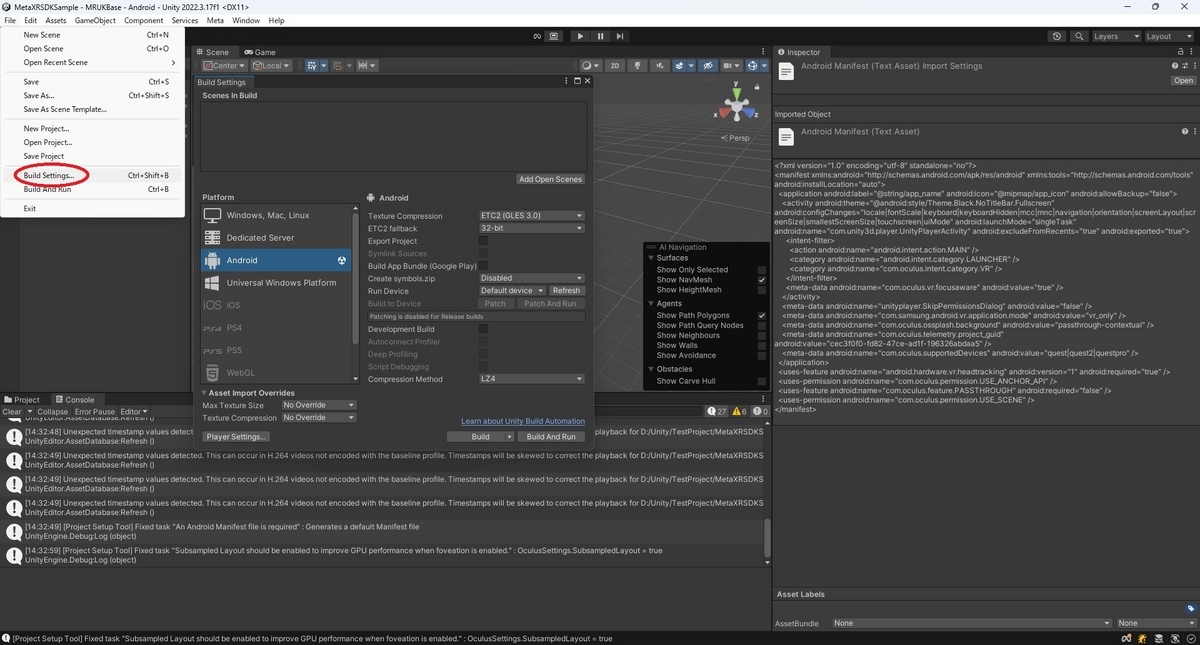
Task: Select Universal Windows Platform
Action: (x=277, y=283)
